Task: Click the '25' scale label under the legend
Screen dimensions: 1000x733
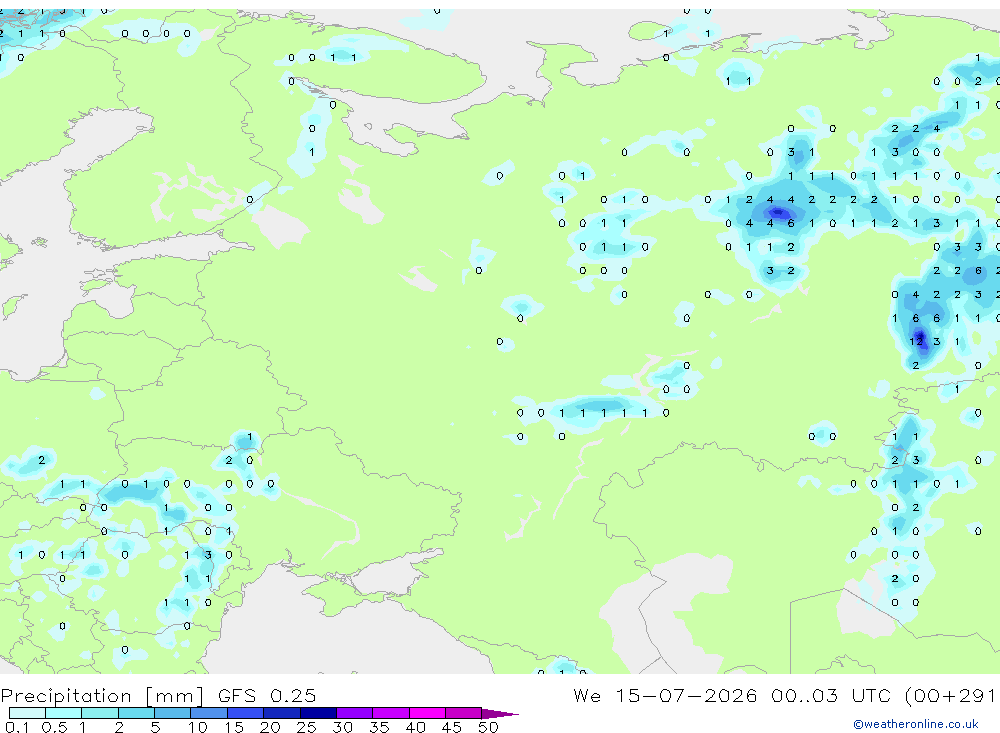Action: coord(306,727)
